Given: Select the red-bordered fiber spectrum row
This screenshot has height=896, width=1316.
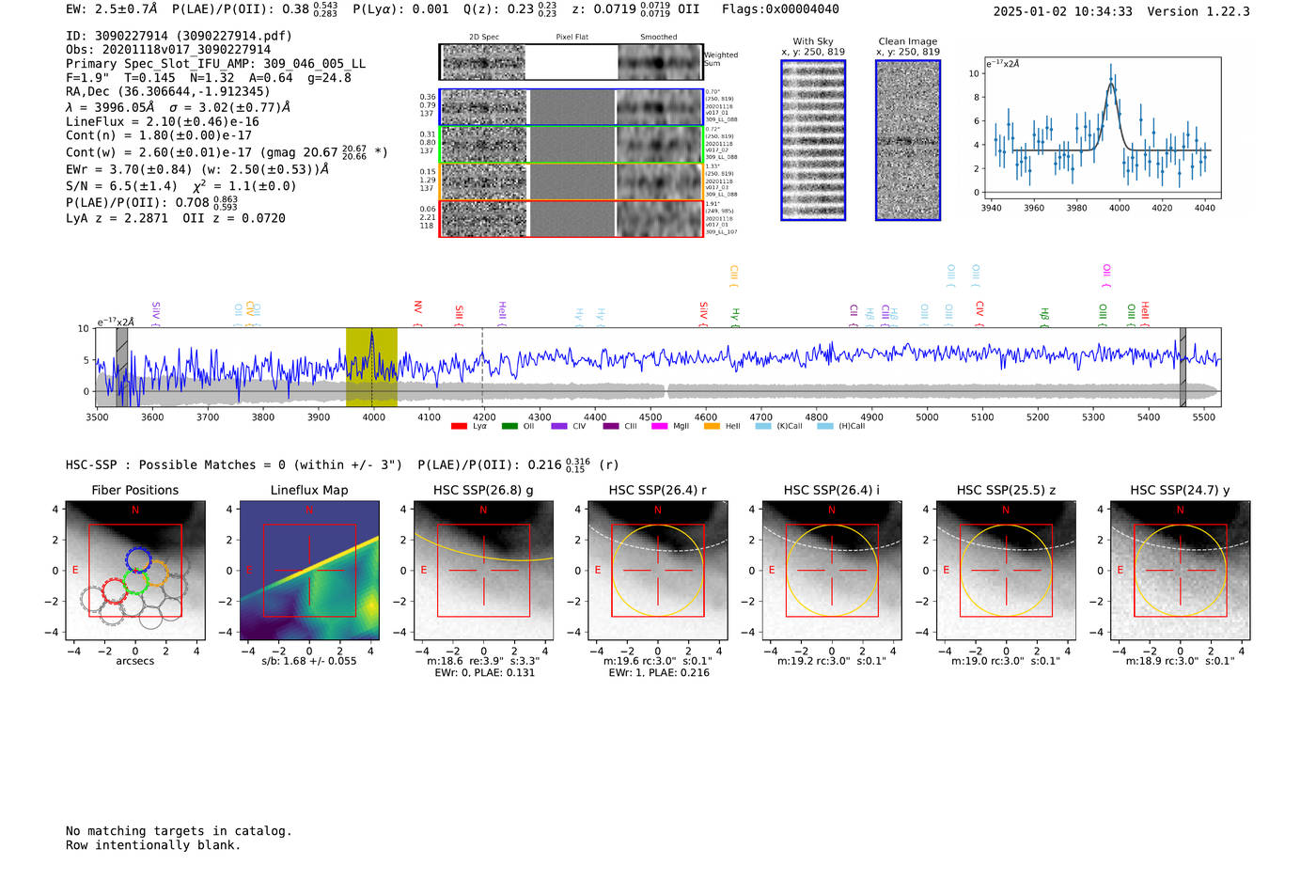Looking at the screenshot, I should pyautogui.click(x=571, y=219).
